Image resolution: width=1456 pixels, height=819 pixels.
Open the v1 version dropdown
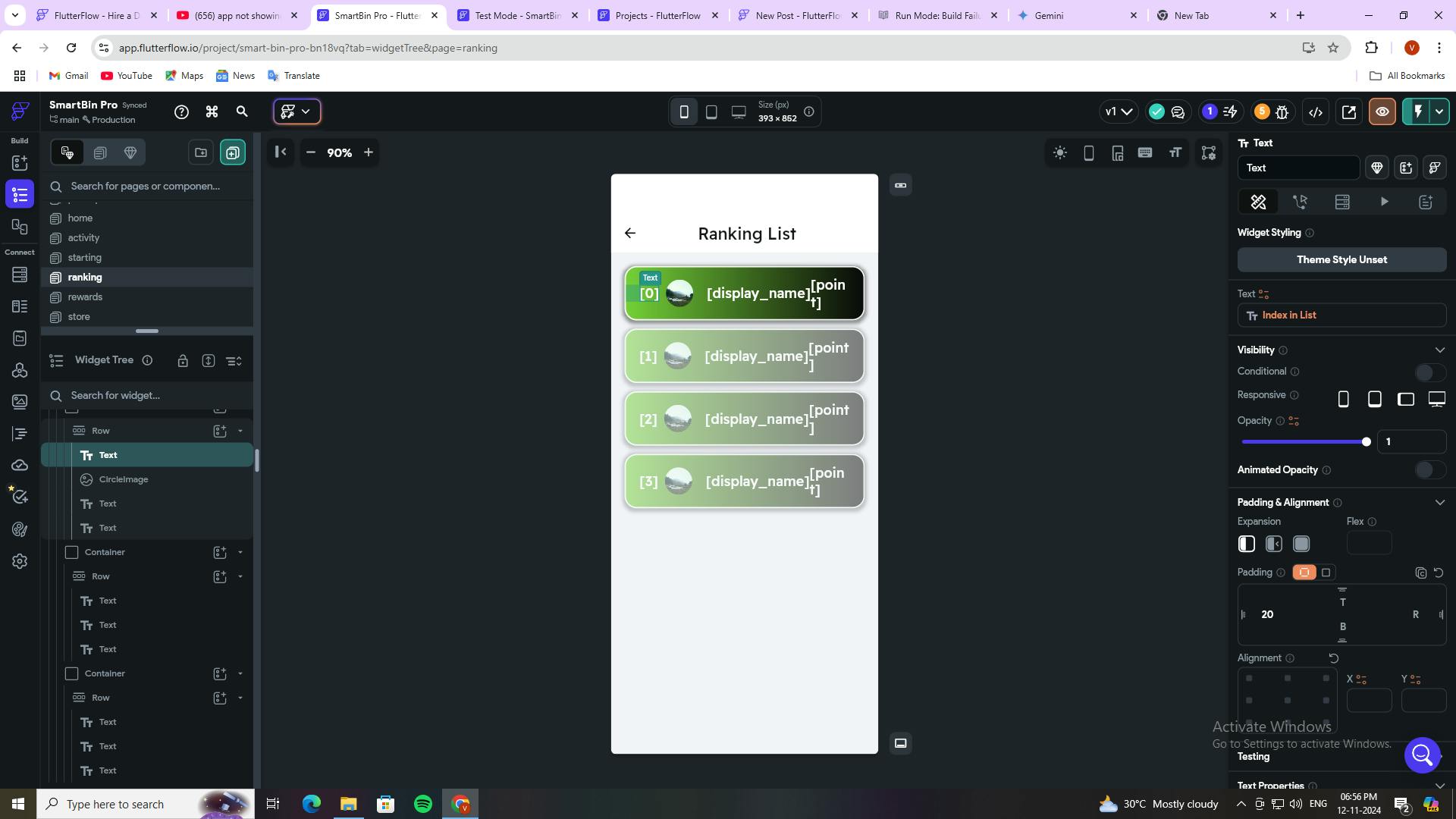coord(1119,112)
